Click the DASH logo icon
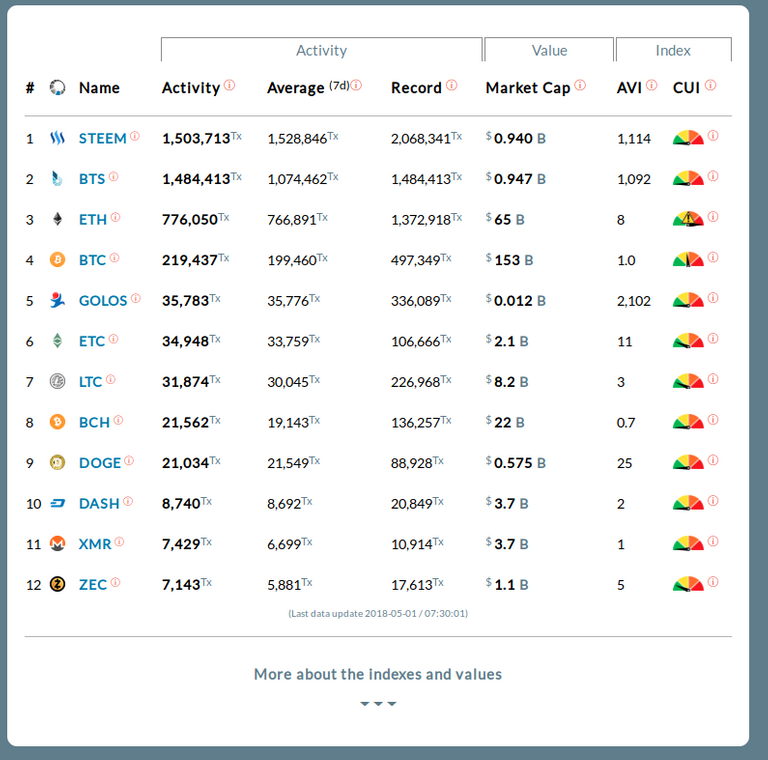This screenshot has height=760, width=768. tap(57, 503)
